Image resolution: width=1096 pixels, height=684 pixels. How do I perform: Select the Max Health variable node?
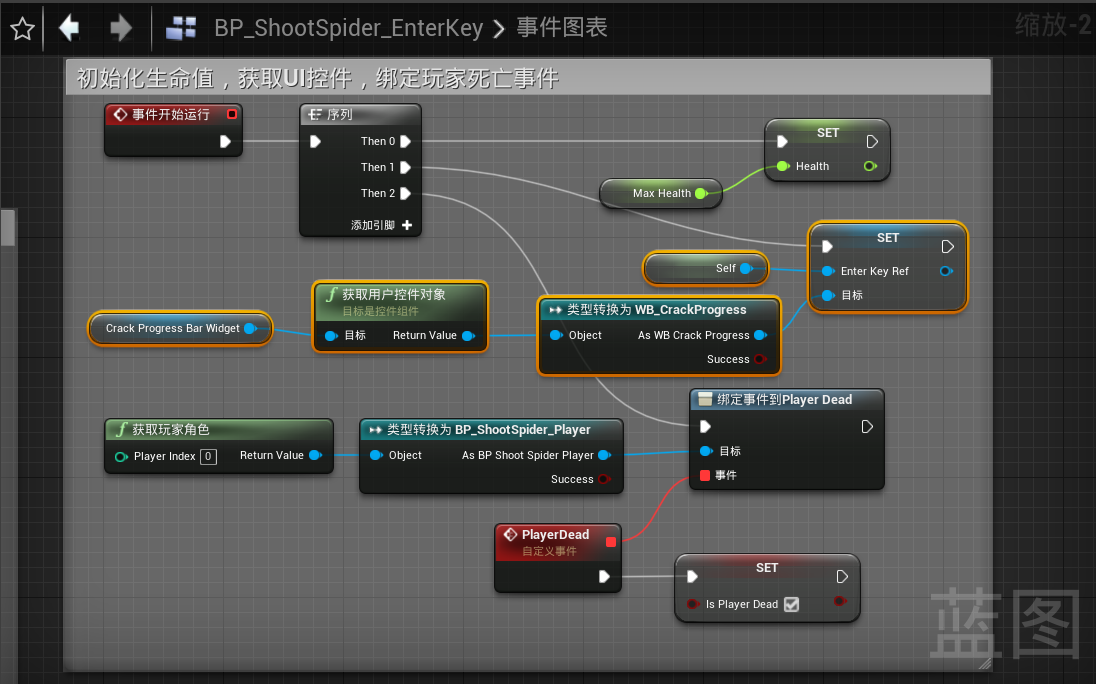point(660,194)
